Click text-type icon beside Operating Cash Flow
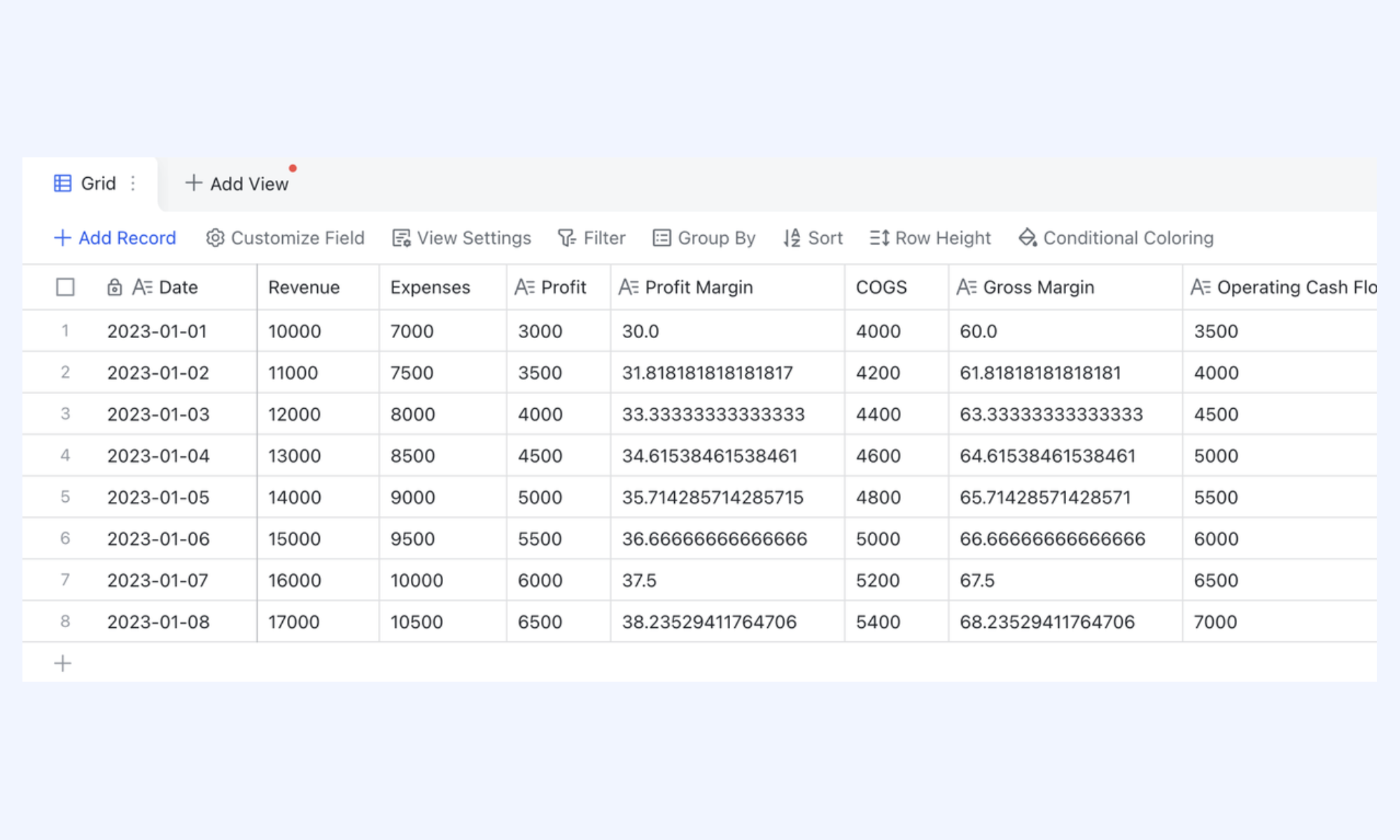 pos(1200,287)
